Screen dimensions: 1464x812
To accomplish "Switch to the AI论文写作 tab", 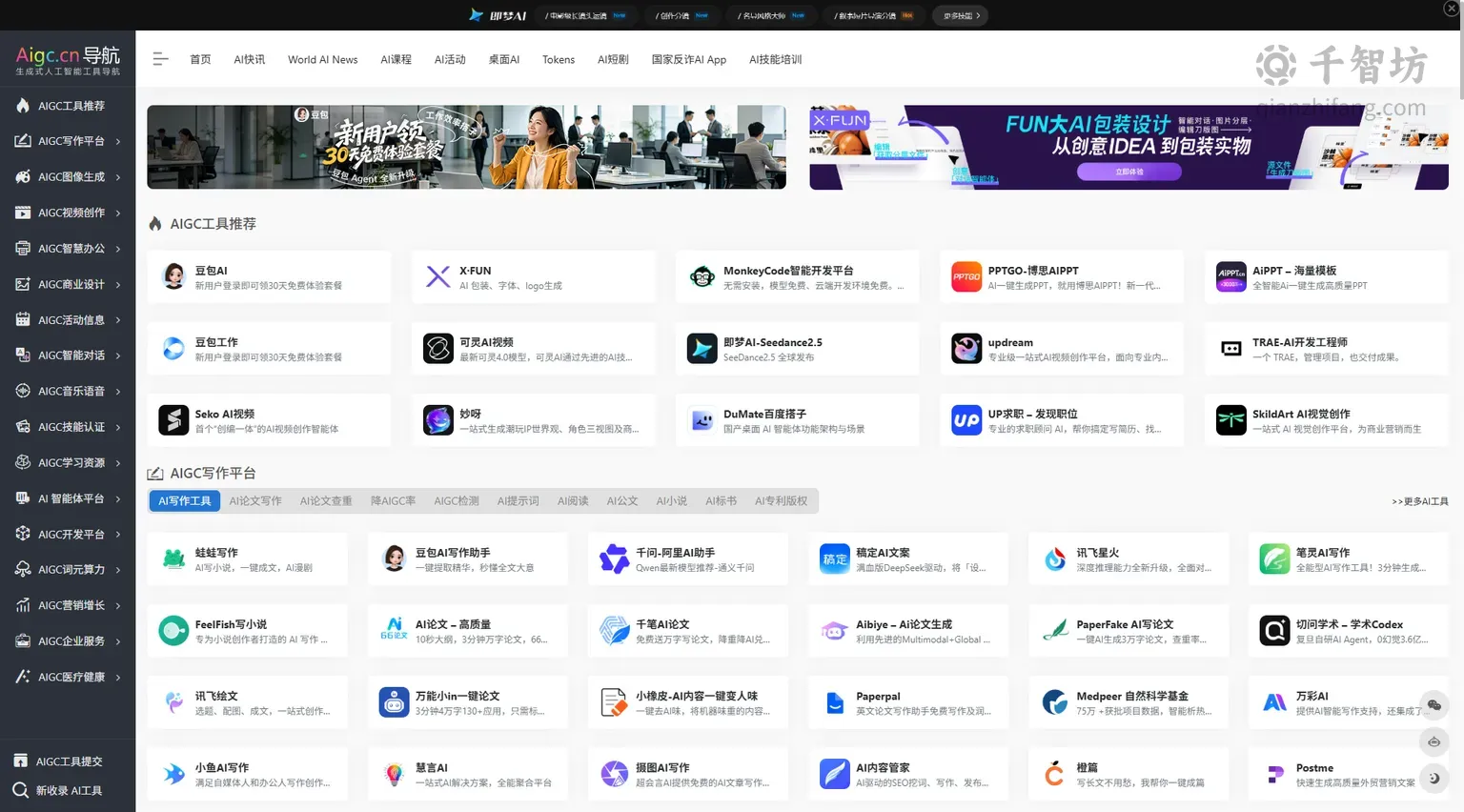I will [255, 501].
